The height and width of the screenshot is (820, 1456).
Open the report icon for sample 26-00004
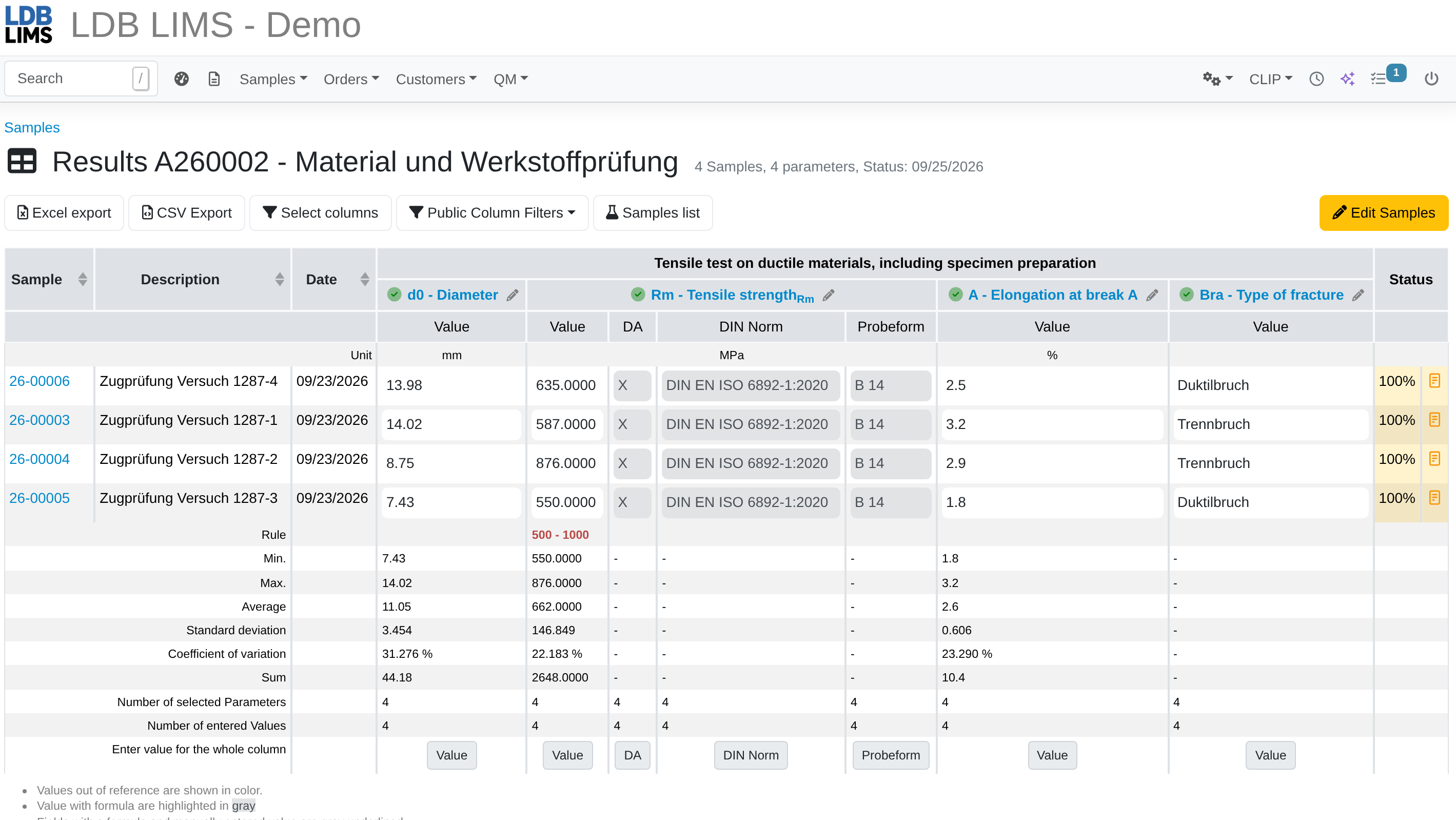(x=1434, y=459)
